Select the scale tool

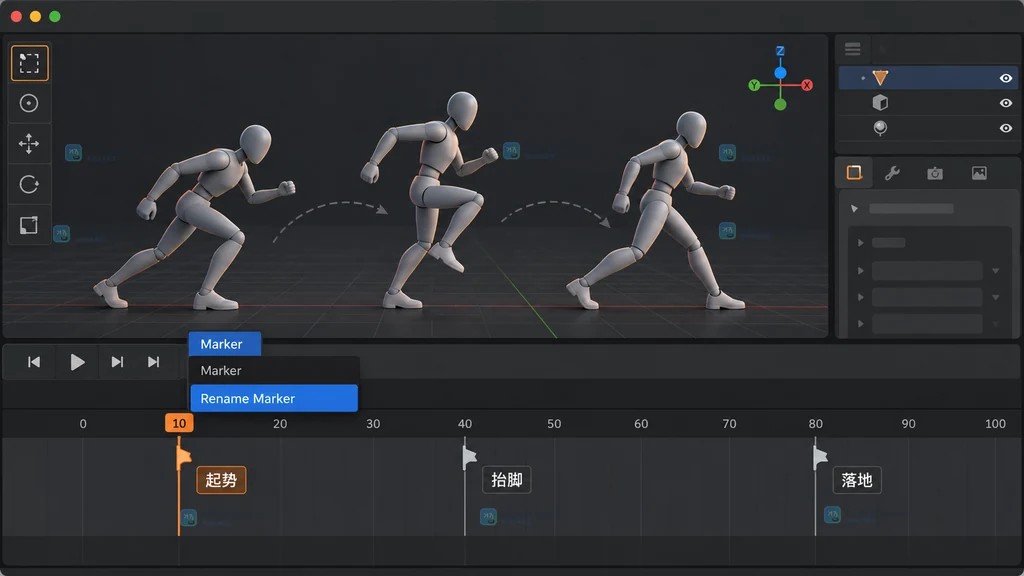(x=29, y=225)
